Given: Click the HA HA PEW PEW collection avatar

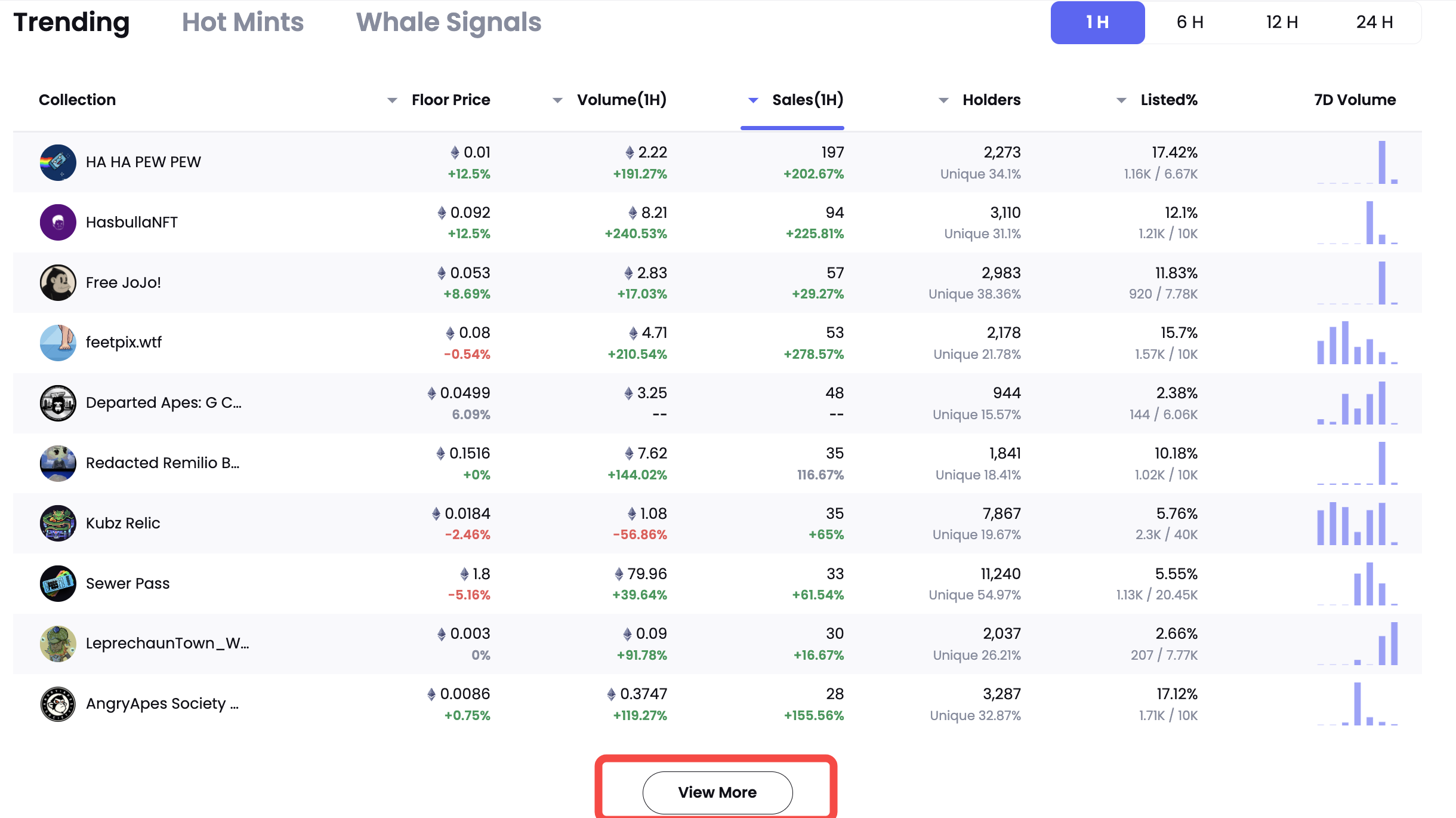Looking at the screenshot, I should click(x=58, y=162).
